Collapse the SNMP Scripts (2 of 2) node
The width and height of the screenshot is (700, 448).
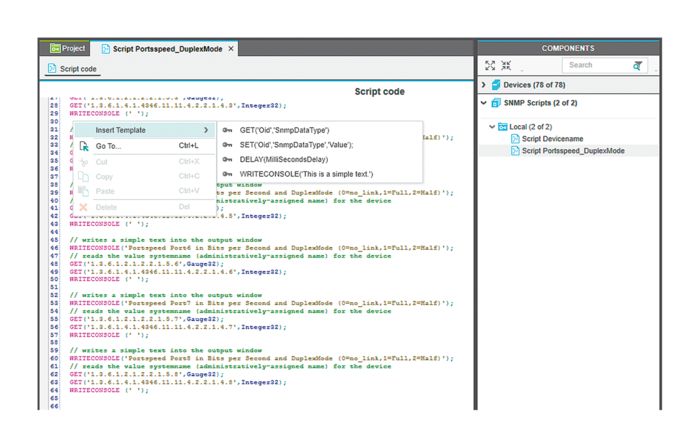tap(483, 103)
